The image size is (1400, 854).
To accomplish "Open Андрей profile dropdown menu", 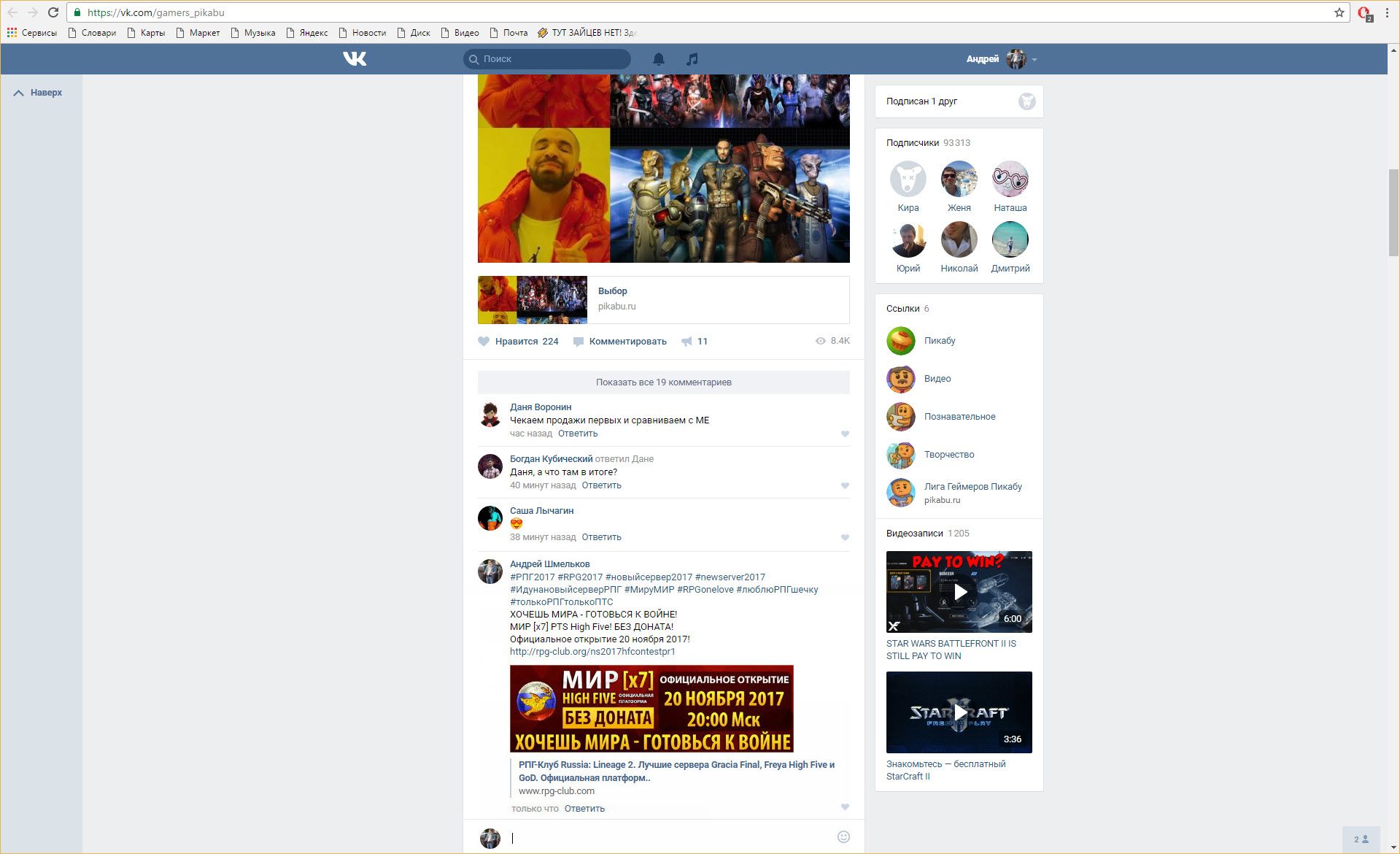I will (1001, 59).
